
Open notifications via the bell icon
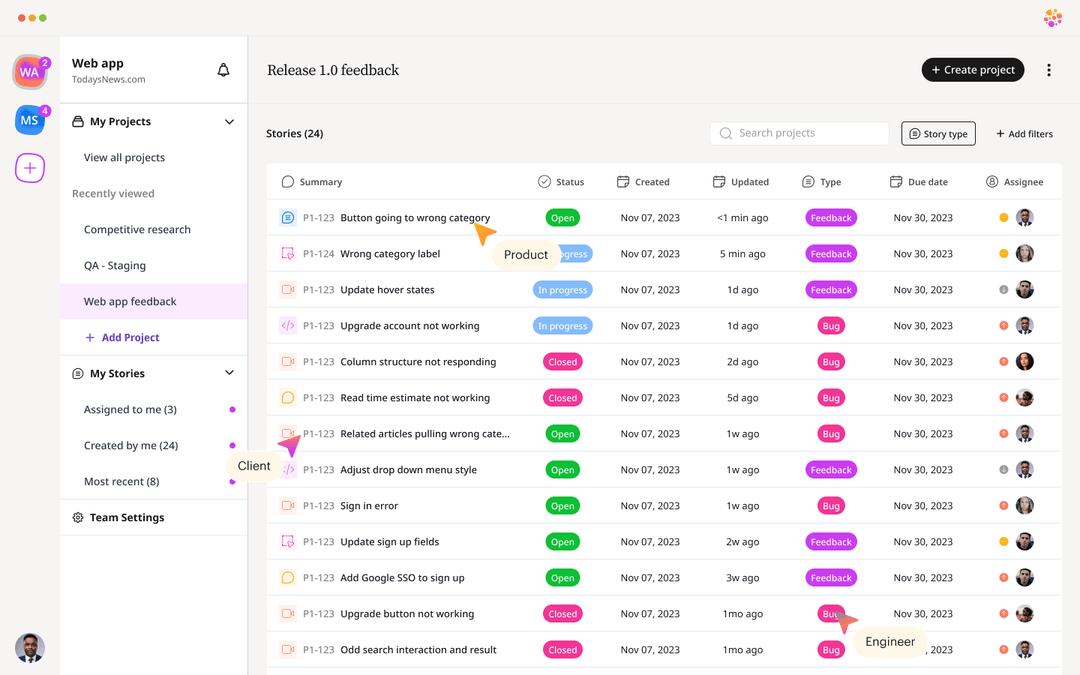tap(223, 70)
